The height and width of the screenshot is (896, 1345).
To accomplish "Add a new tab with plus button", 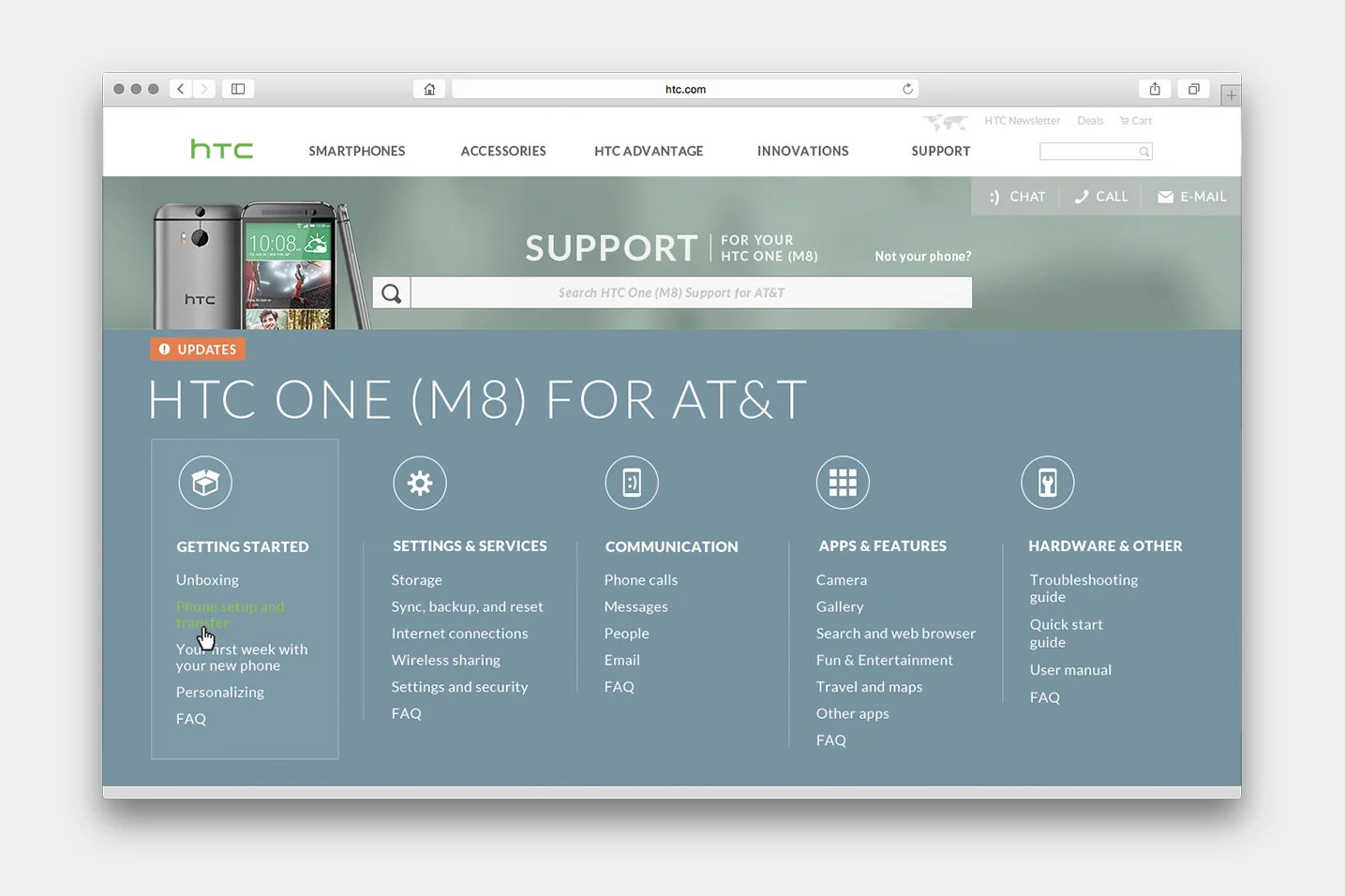I will point(1231,95).
